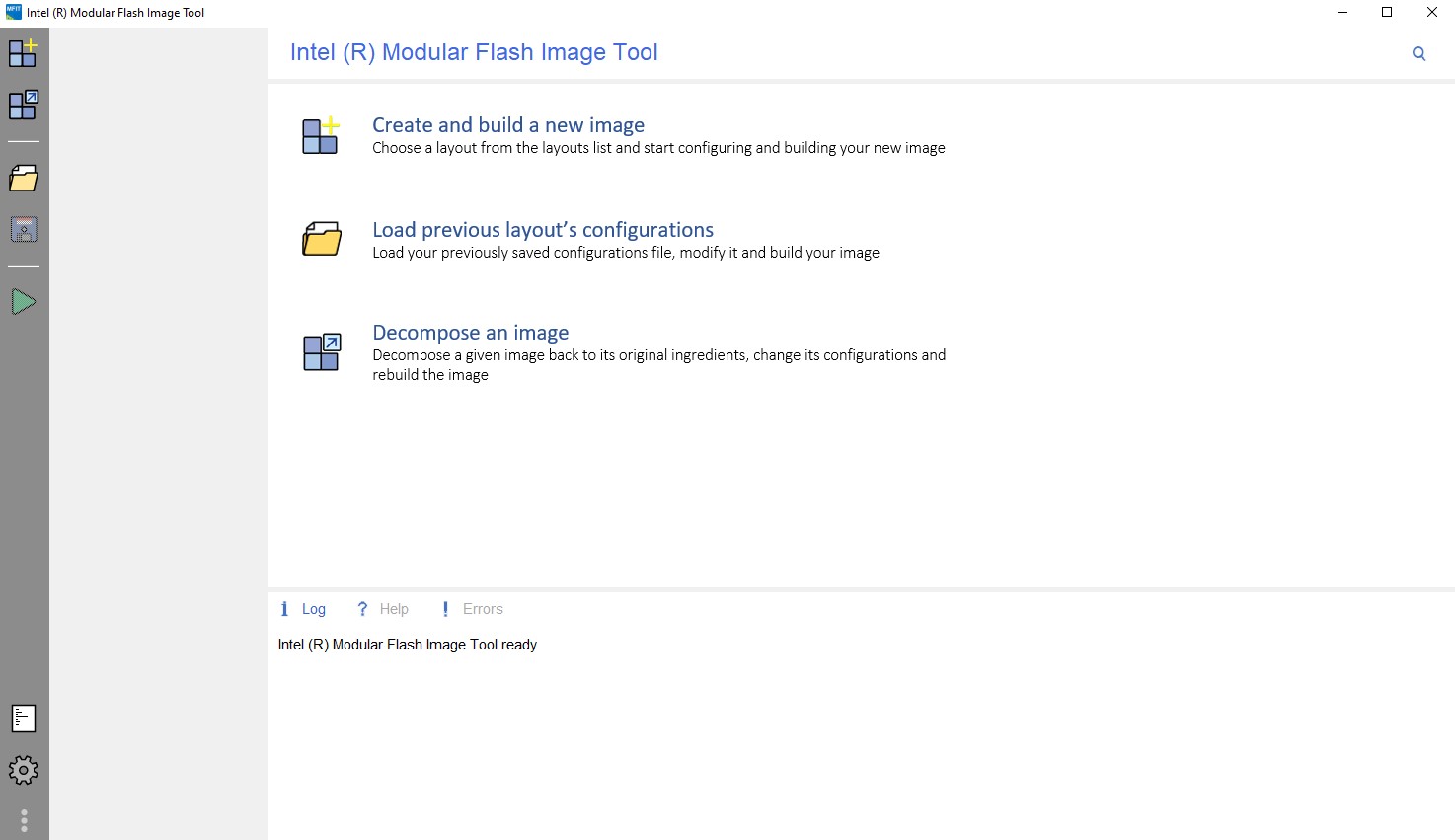Image resolution: width=1455 pixels, height=840 pixels.
Task: Click the 'Decompose a given image back' description
Action: (658, 365)
